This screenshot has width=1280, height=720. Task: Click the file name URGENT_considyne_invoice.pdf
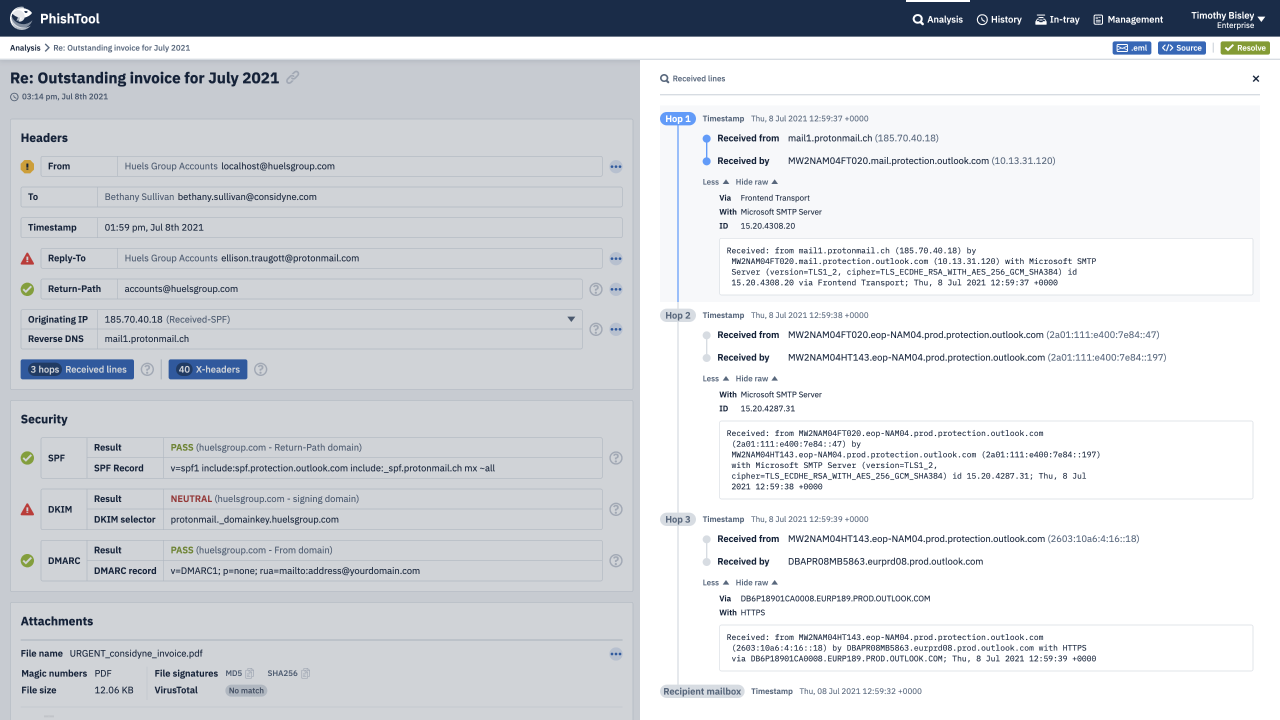pyautogui.click(x=137, y=654)
